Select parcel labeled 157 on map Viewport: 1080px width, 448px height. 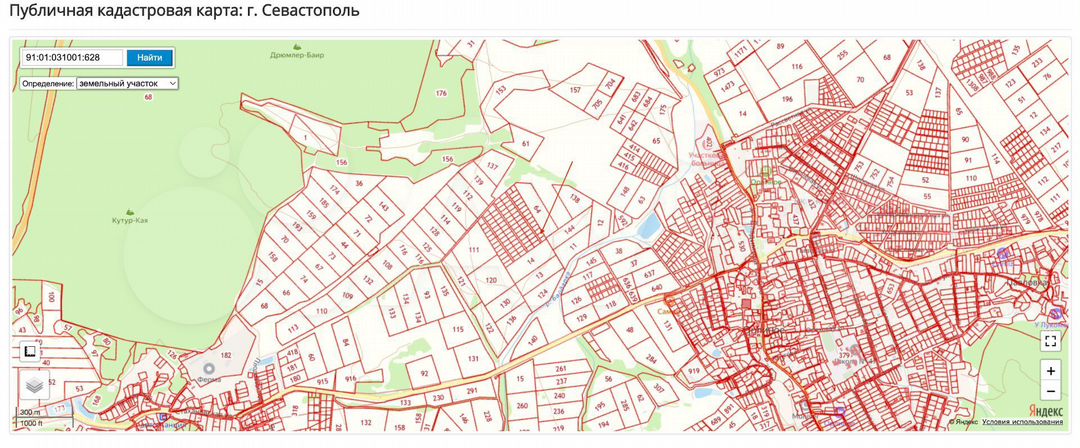(x=575, y=90)
